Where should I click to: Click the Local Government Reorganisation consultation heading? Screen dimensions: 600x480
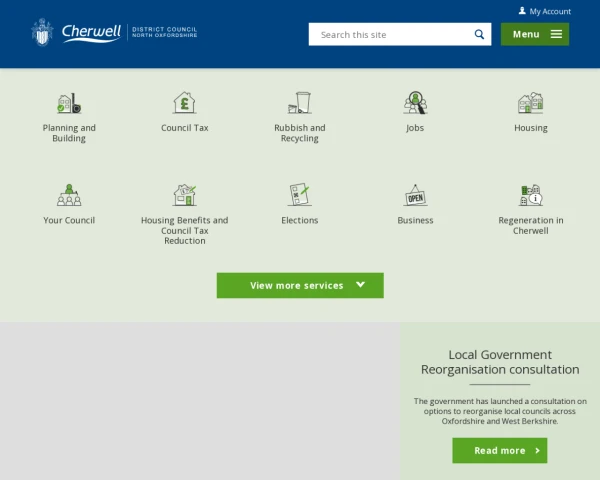click(500, 362)
